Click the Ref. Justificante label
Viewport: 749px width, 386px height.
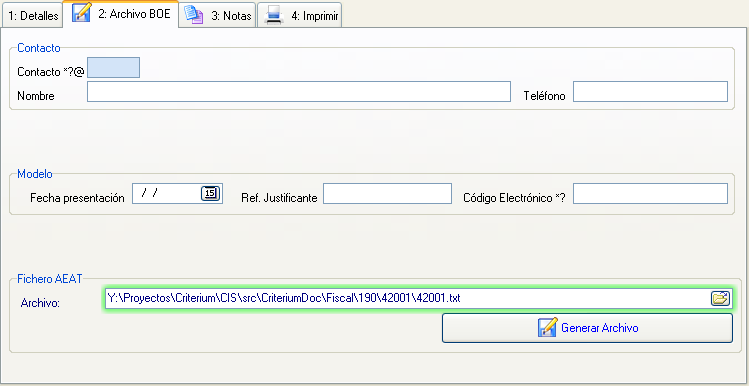(x=279, y=198)
